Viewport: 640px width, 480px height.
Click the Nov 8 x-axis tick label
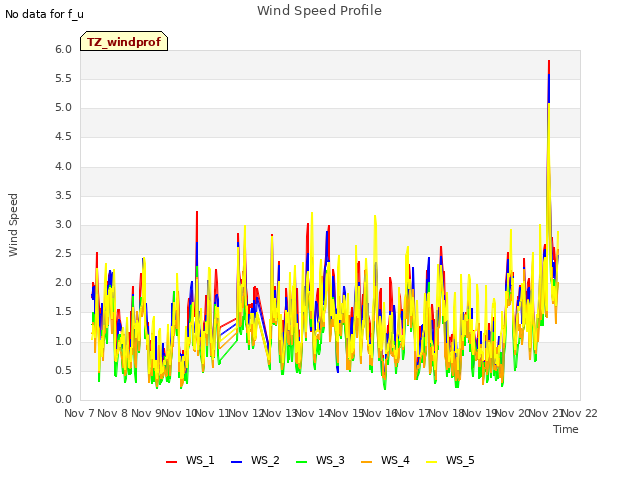pyautogui.click(x=113, y=413)
